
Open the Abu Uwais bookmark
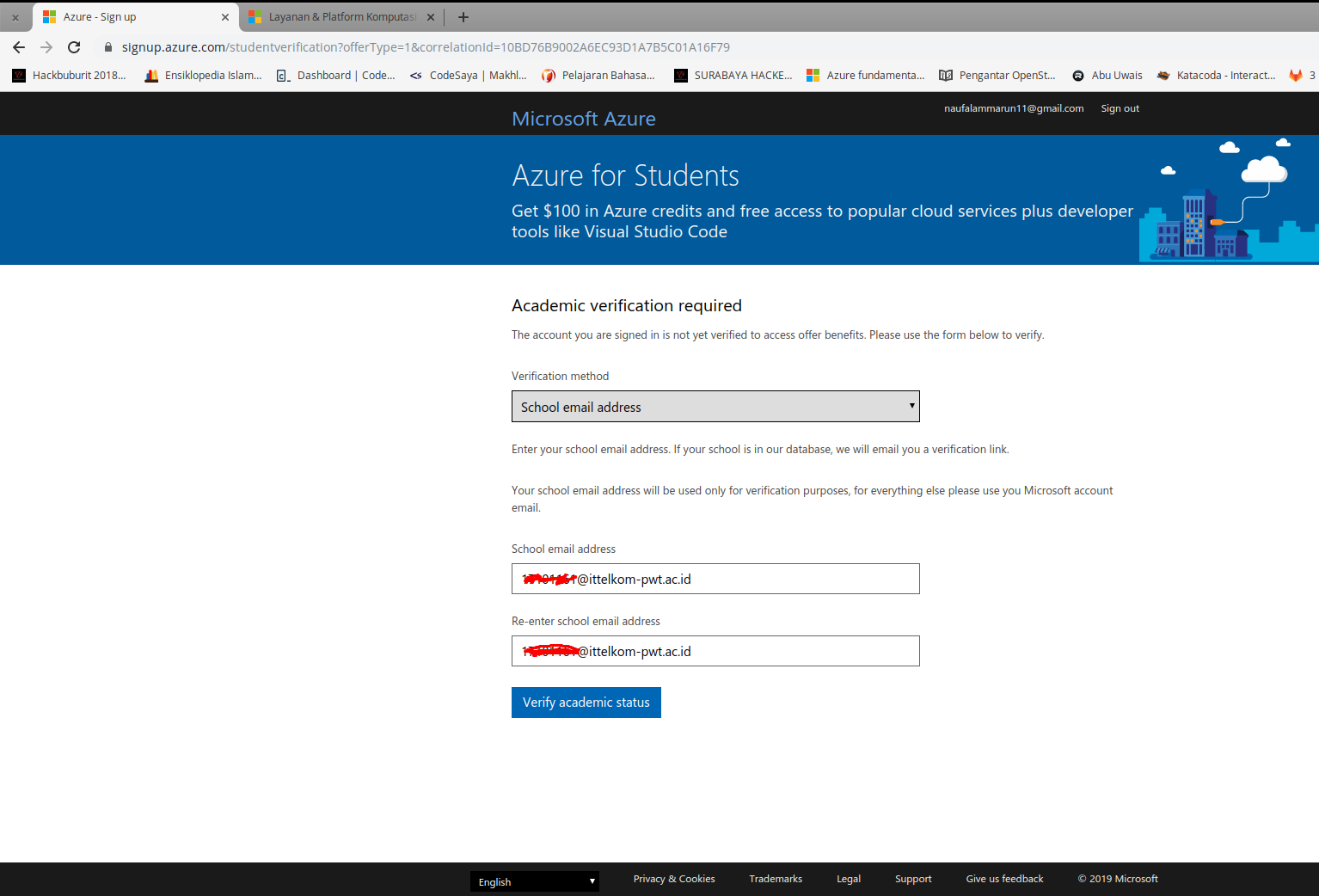click(1107, 76)
